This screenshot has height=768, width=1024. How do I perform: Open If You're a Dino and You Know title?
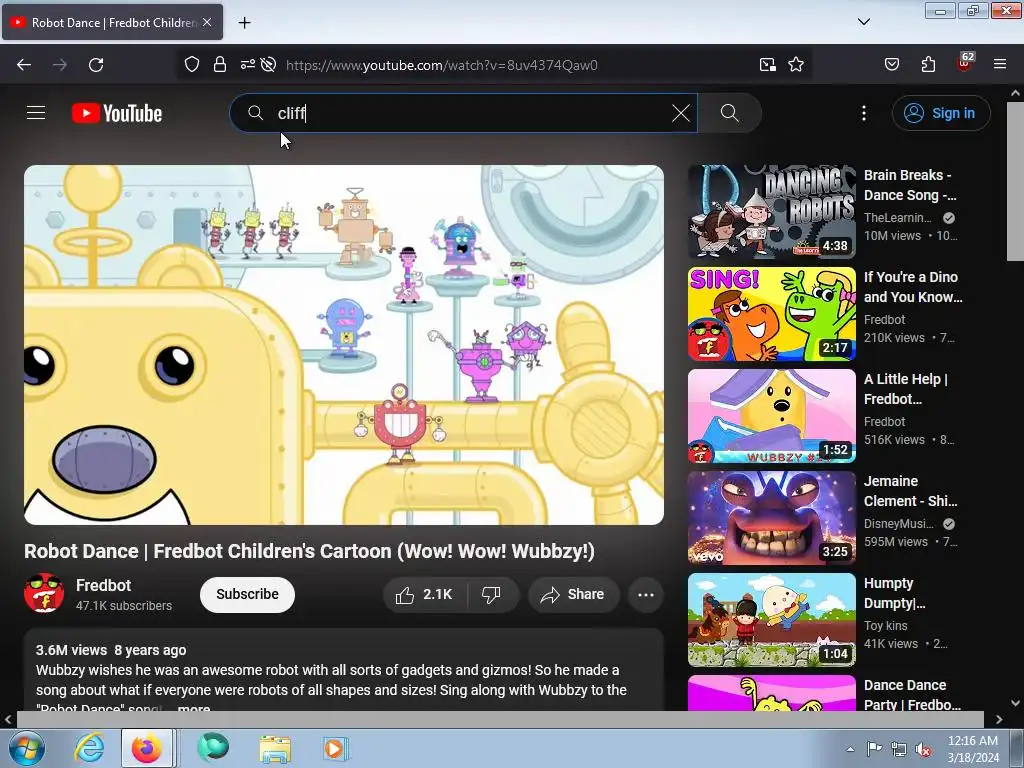[x=913, y=287]
